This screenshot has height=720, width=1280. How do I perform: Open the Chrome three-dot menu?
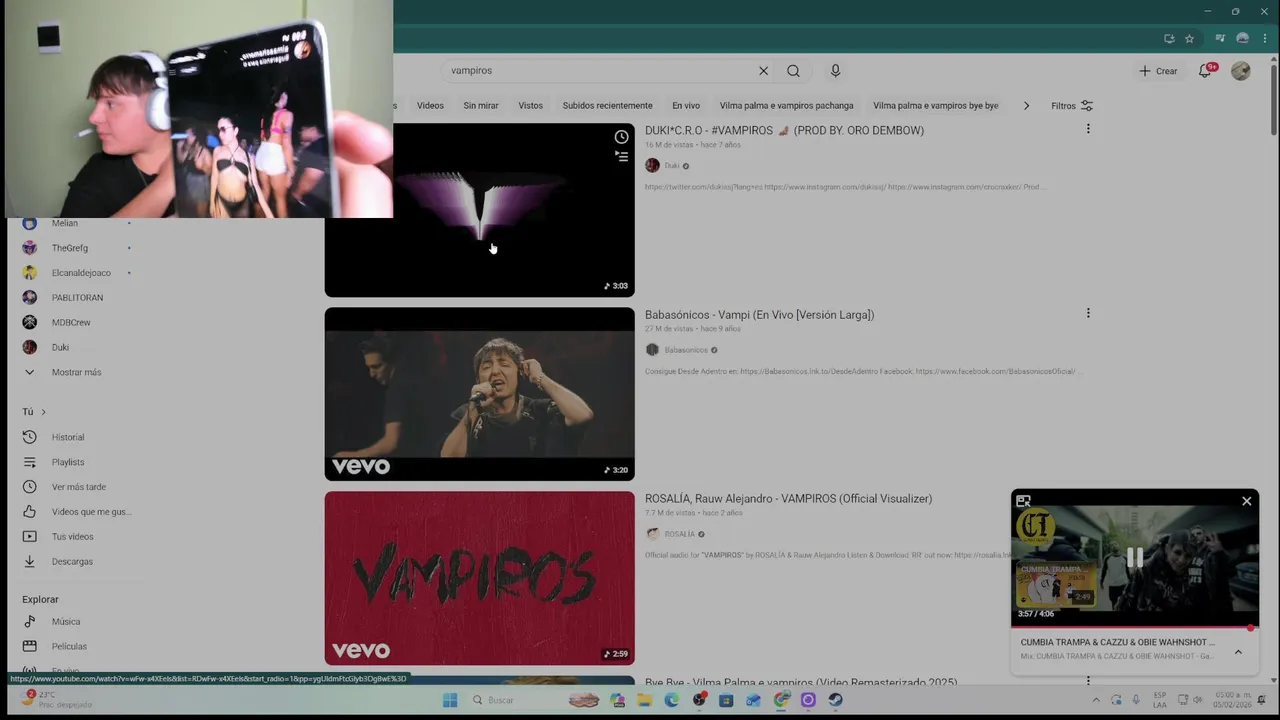[x=1265, y=39]
